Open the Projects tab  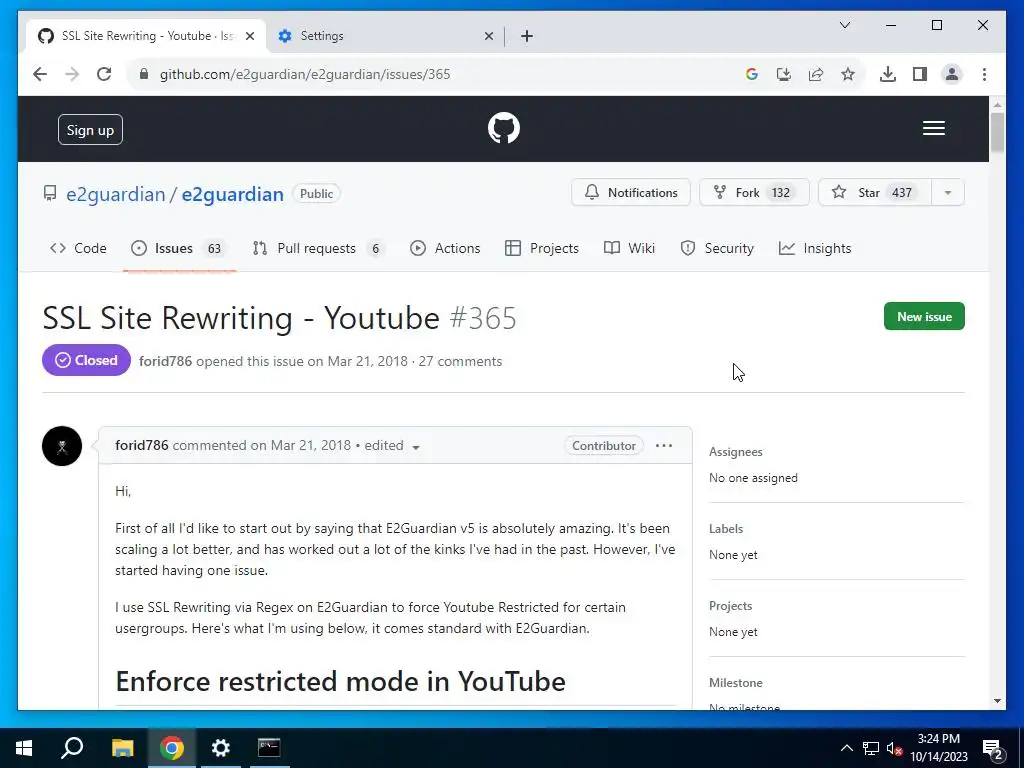pos(542,248)
